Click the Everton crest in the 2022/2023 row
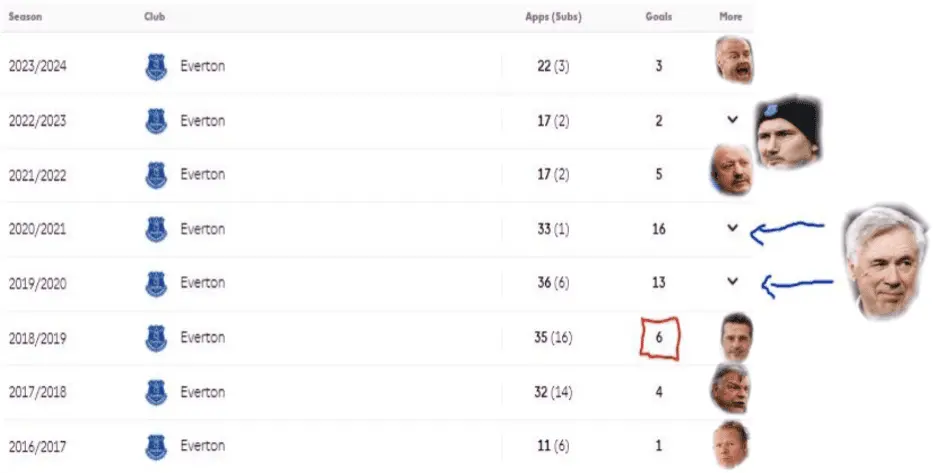 coord(156,121)
